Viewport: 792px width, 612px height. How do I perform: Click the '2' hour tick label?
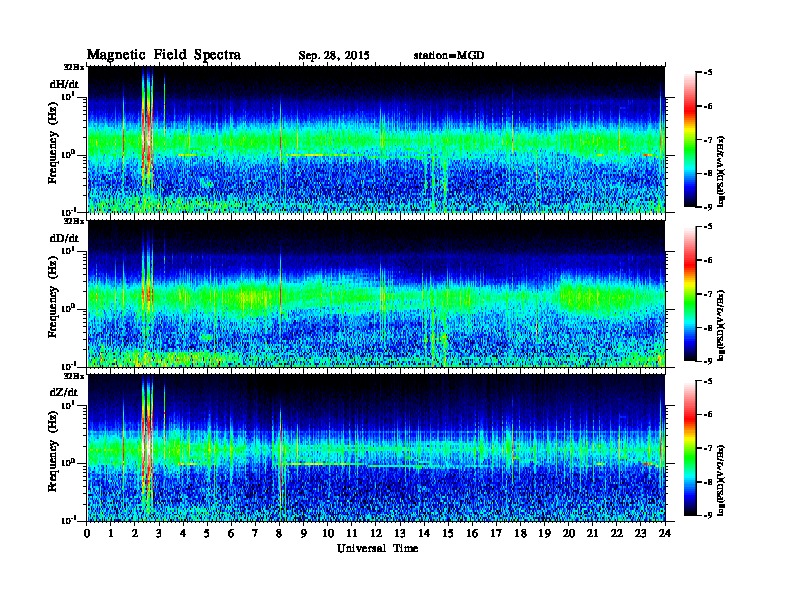(x=134, y=533)
